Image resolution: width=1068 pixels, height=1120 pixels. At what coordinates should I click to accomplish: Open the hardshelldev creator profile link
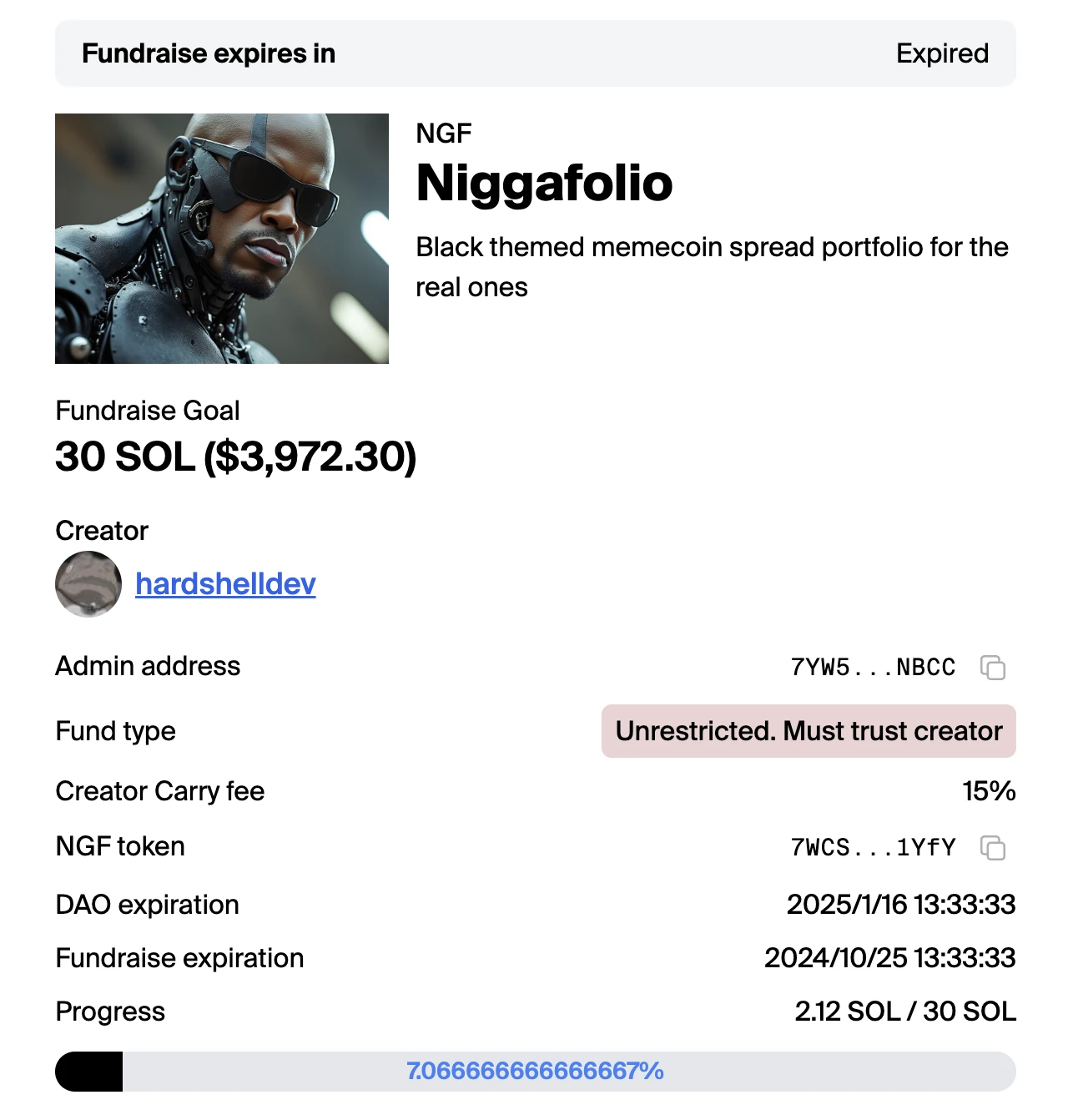pyautogui.click(x=225, y=584)
